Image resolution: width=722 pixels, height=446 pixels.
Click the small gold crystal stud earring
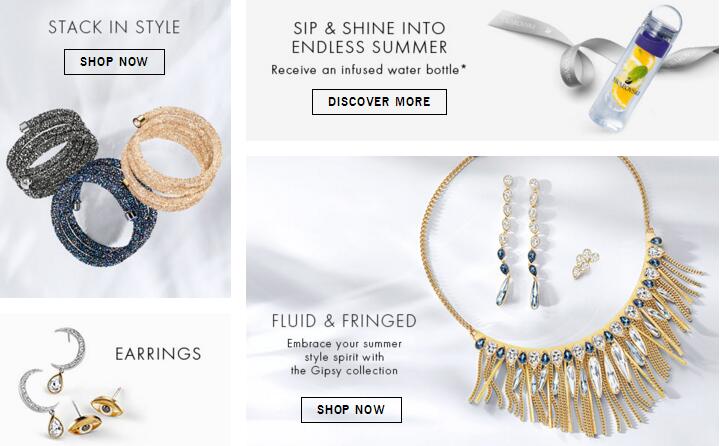point(585,263)
